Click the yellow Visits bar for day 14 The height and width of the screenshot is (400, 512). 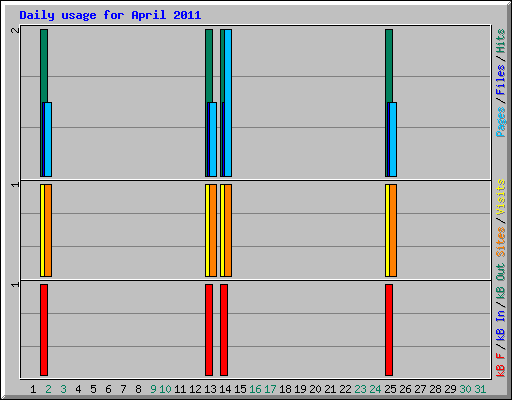[x=222, y=230]
